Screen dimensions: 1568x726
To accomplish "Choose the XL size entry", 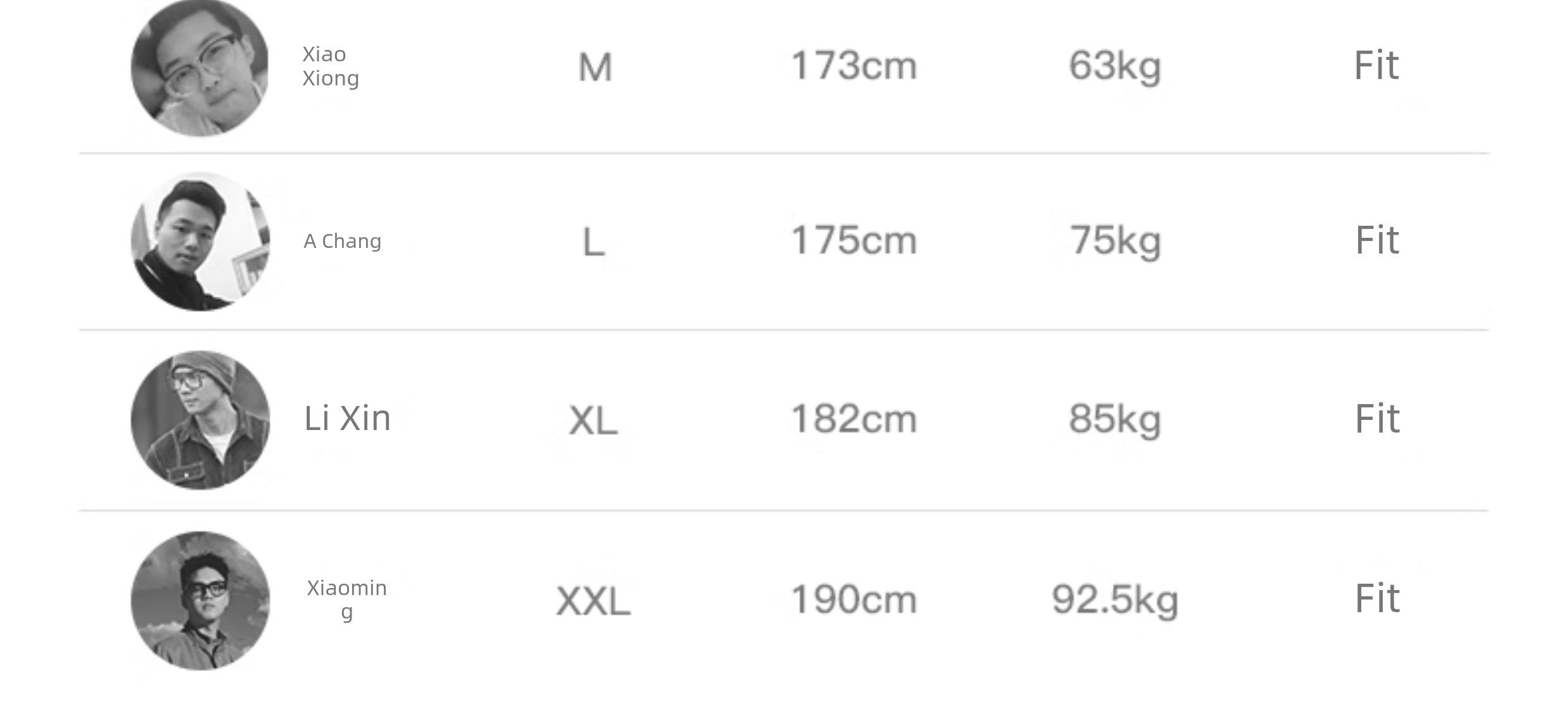I will (x=593, y=421).
